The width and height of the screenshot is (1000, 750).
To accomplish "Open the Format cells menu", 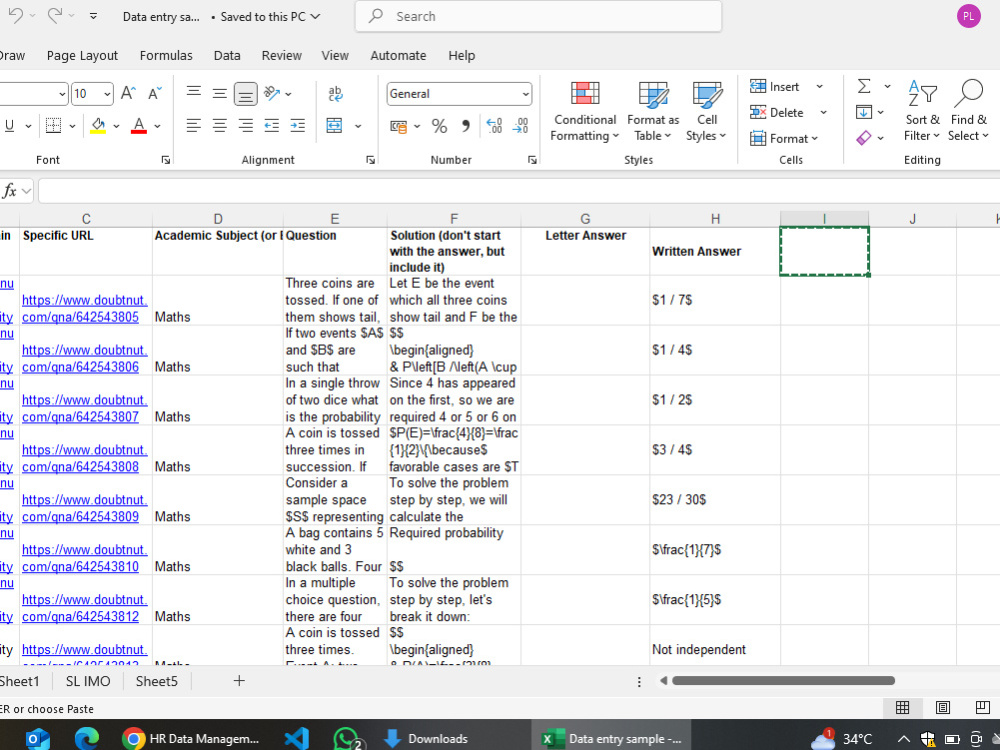I will (784, 138).
